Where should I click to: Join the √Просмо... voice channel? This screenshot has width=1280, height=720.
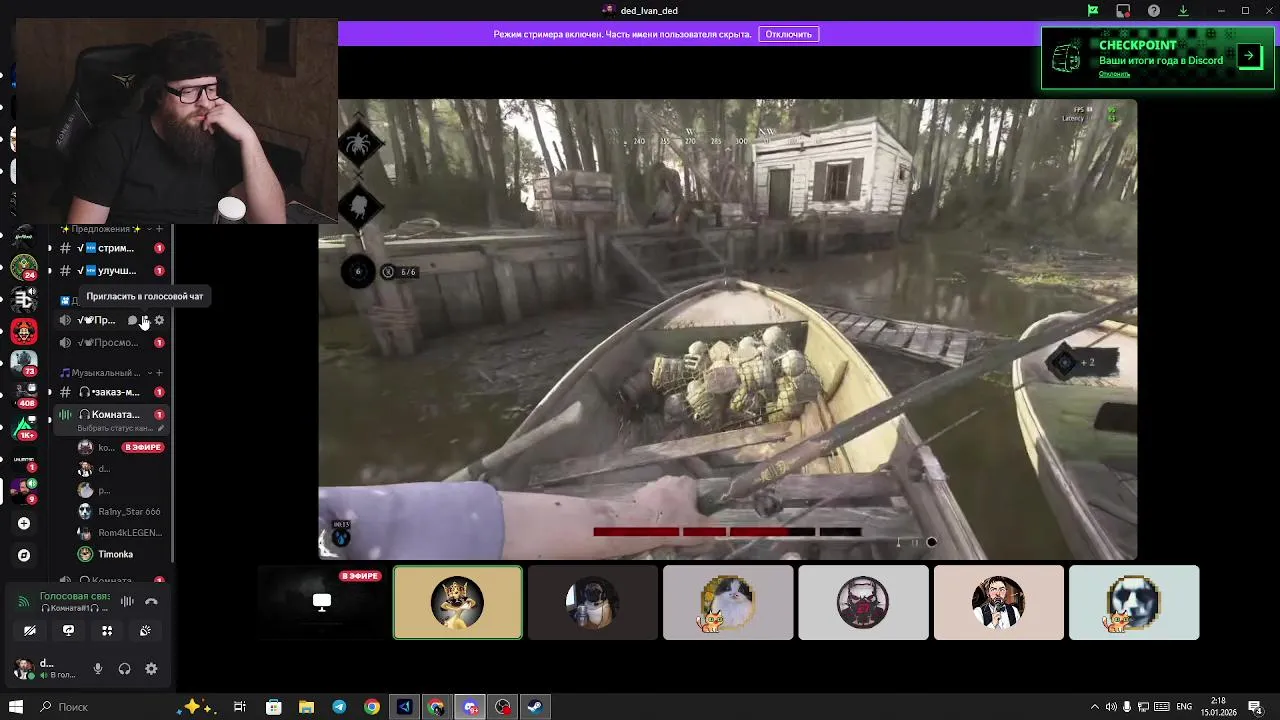pyautogui.click(x=109, y=342)
